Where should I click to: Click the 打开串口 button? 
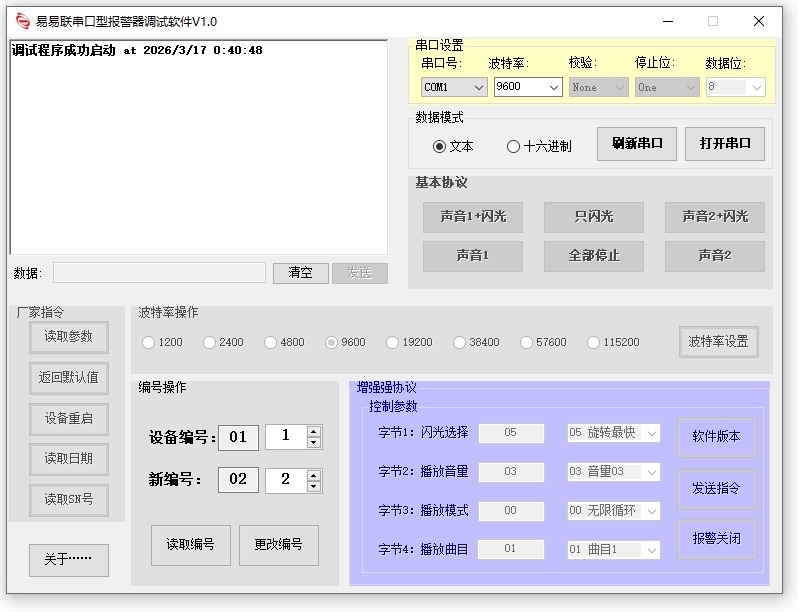(x=725, y=143)
